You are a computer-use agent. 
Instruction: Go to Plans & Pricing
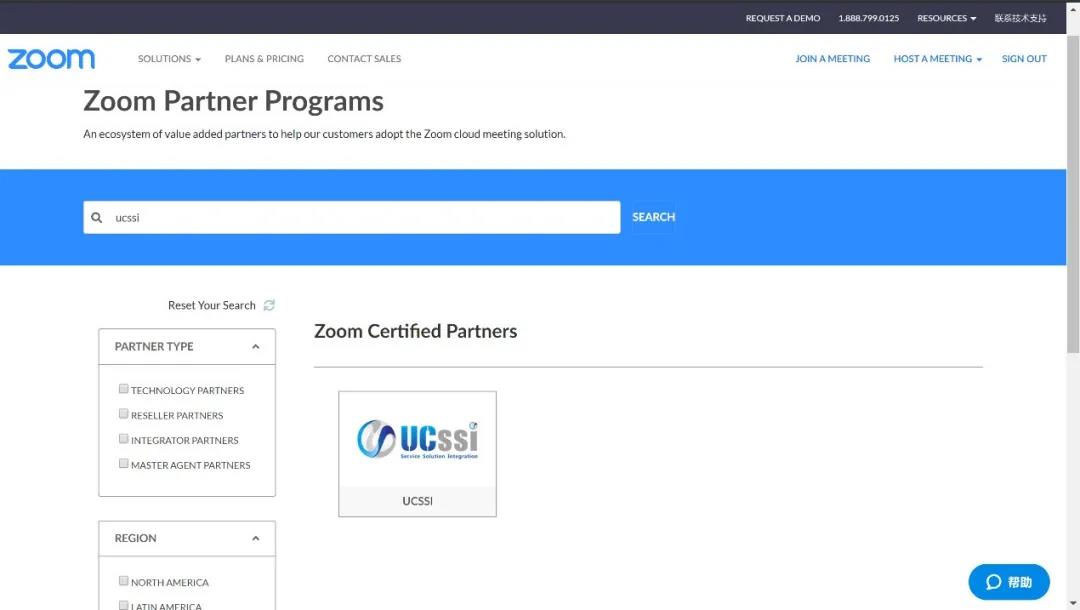(264, 59)
